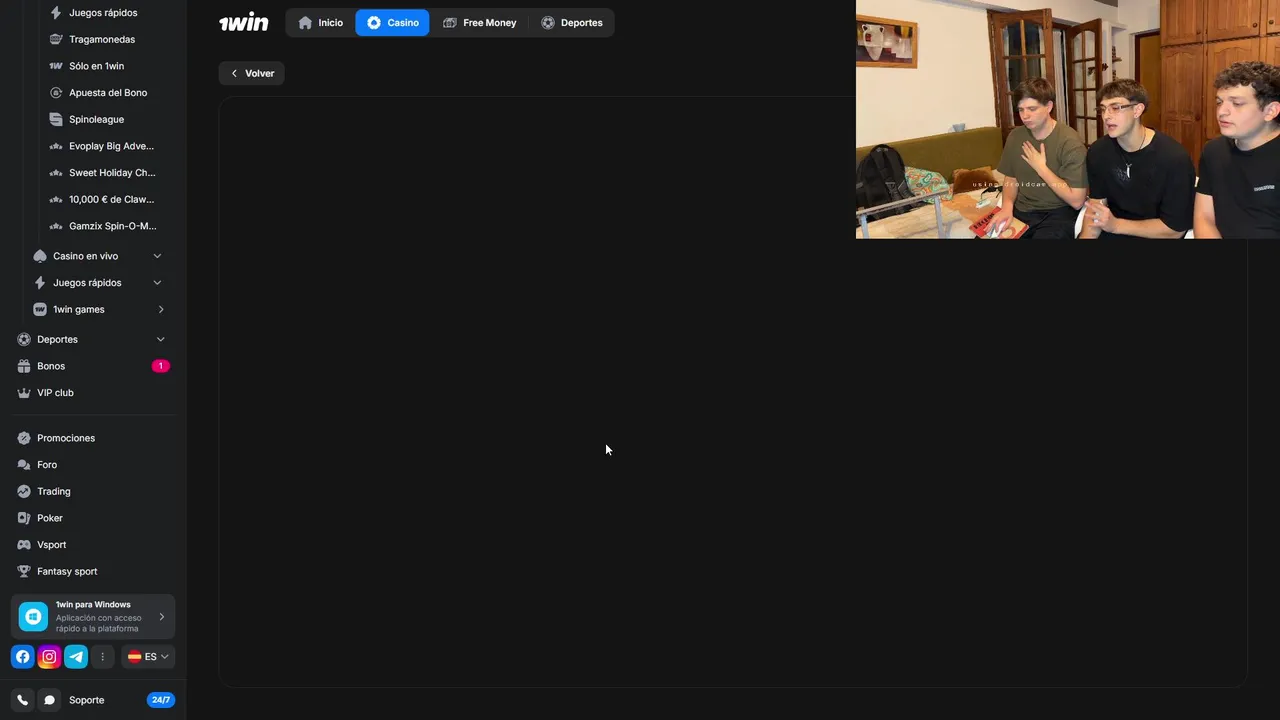The width and height of the screenshot is (1280, 720).
Task: Open Vsport gamepad icon
Action: point(24,545)
